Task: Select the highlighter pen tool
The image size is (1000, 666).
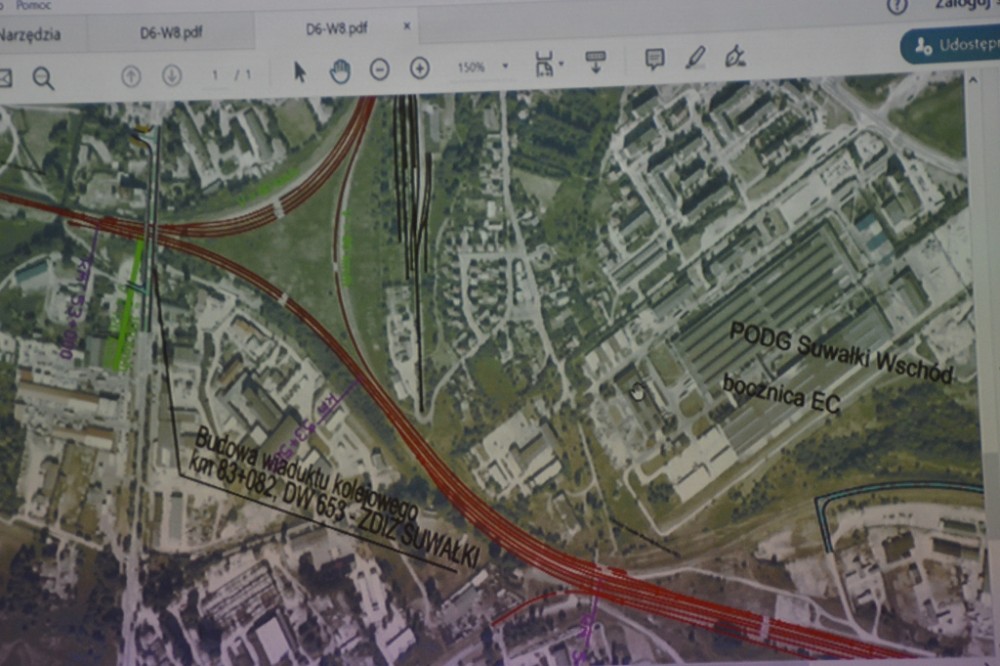Action: [695, 57]
